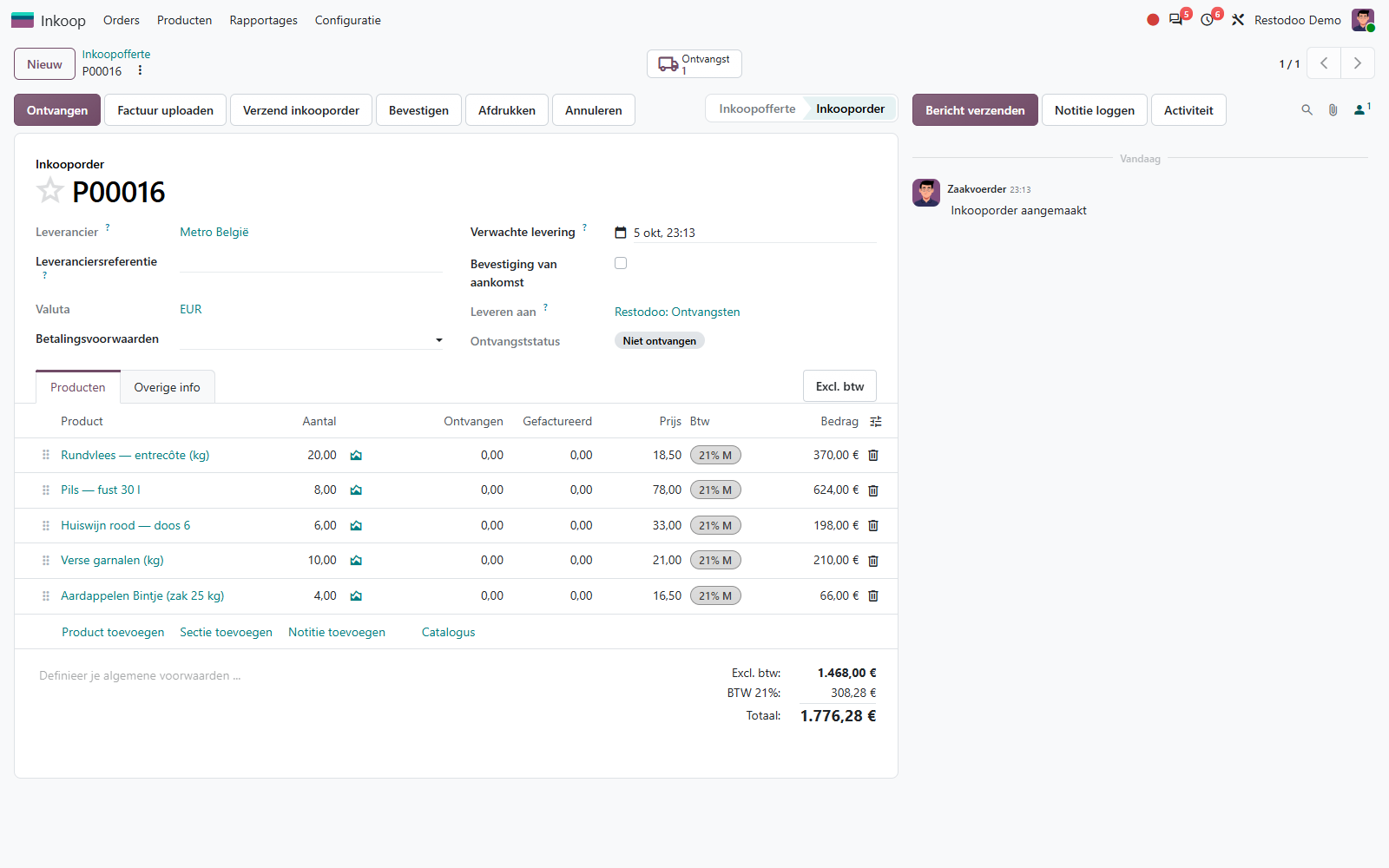
Task: Open the Ontvangst smart button
Action: [x=694, y=63]
